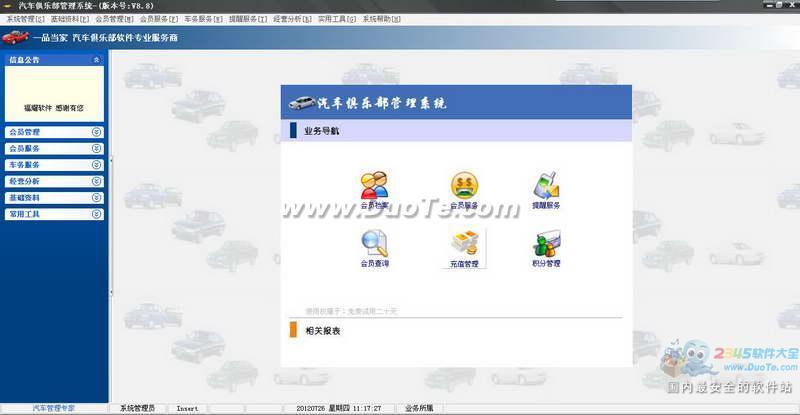Click the 提醒服务 reminder phone icon

point(546,186)
